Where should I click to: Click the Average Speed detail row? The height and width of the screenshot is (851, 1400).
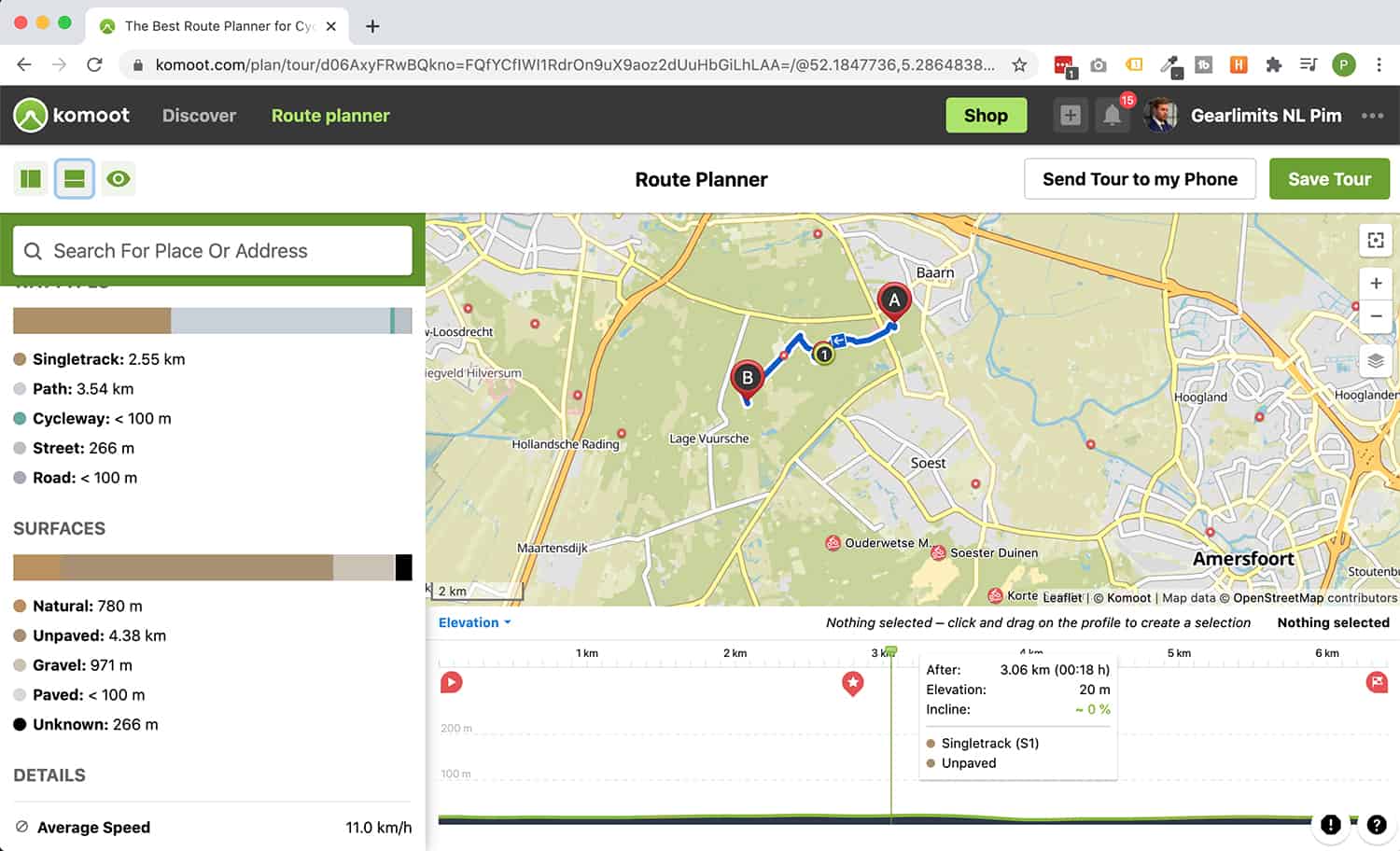(x=213, y=828)
